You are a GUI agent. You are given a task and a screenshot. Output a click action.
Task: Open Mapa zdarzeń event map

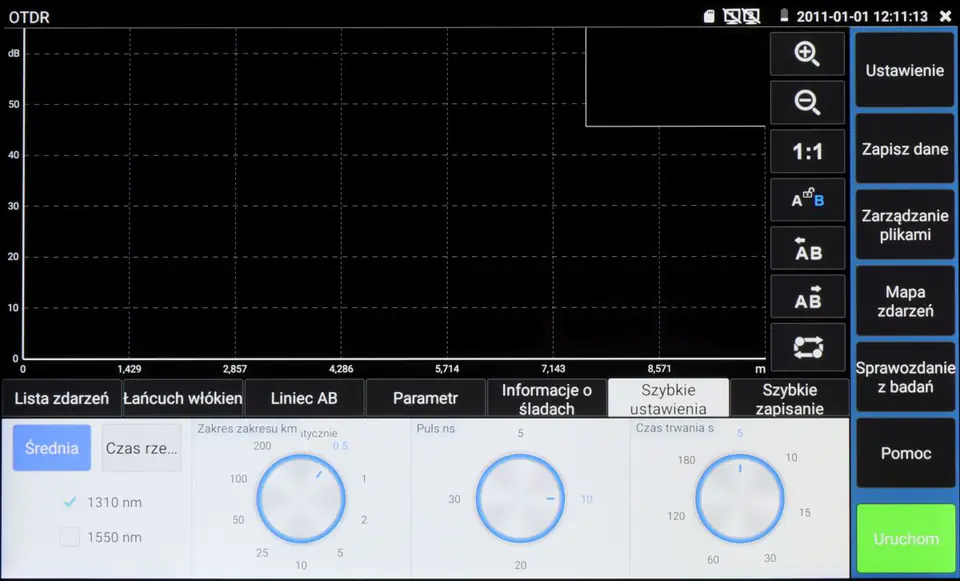click(905, 301)
